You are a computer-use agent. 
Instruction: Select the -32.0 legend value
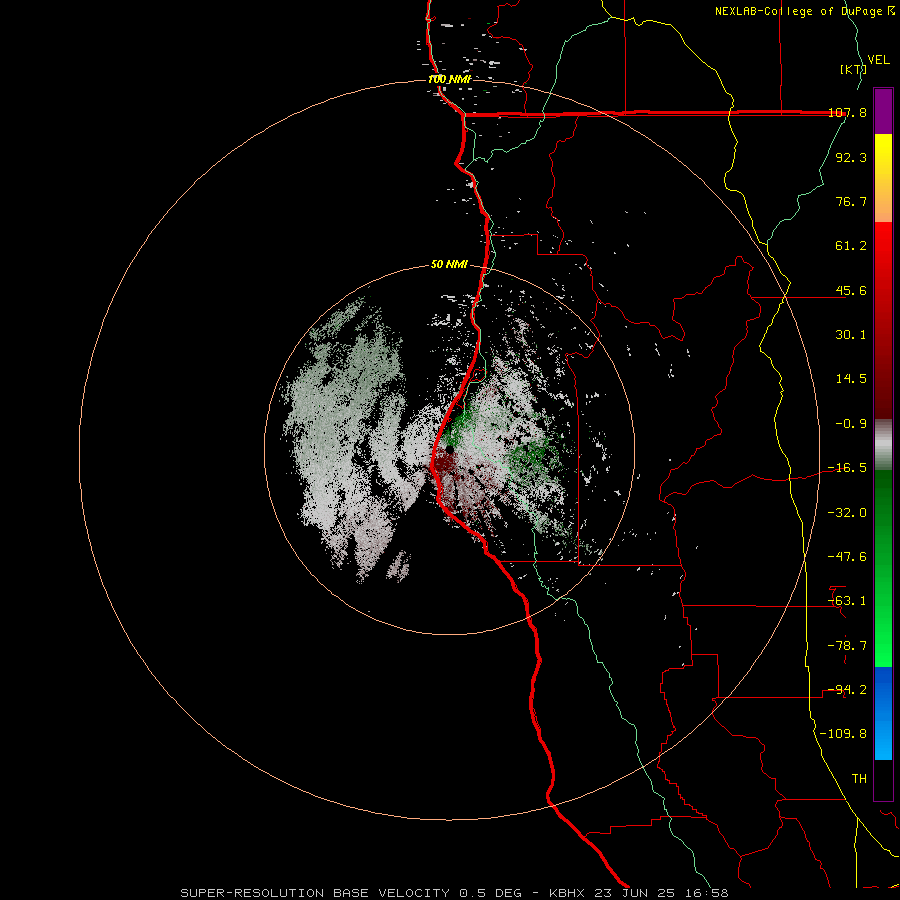click(x=847, y=513)
